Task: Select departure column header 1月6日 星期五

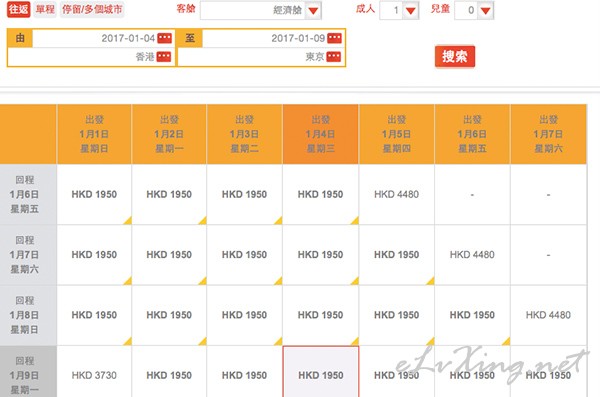Action: pos(473,134)
